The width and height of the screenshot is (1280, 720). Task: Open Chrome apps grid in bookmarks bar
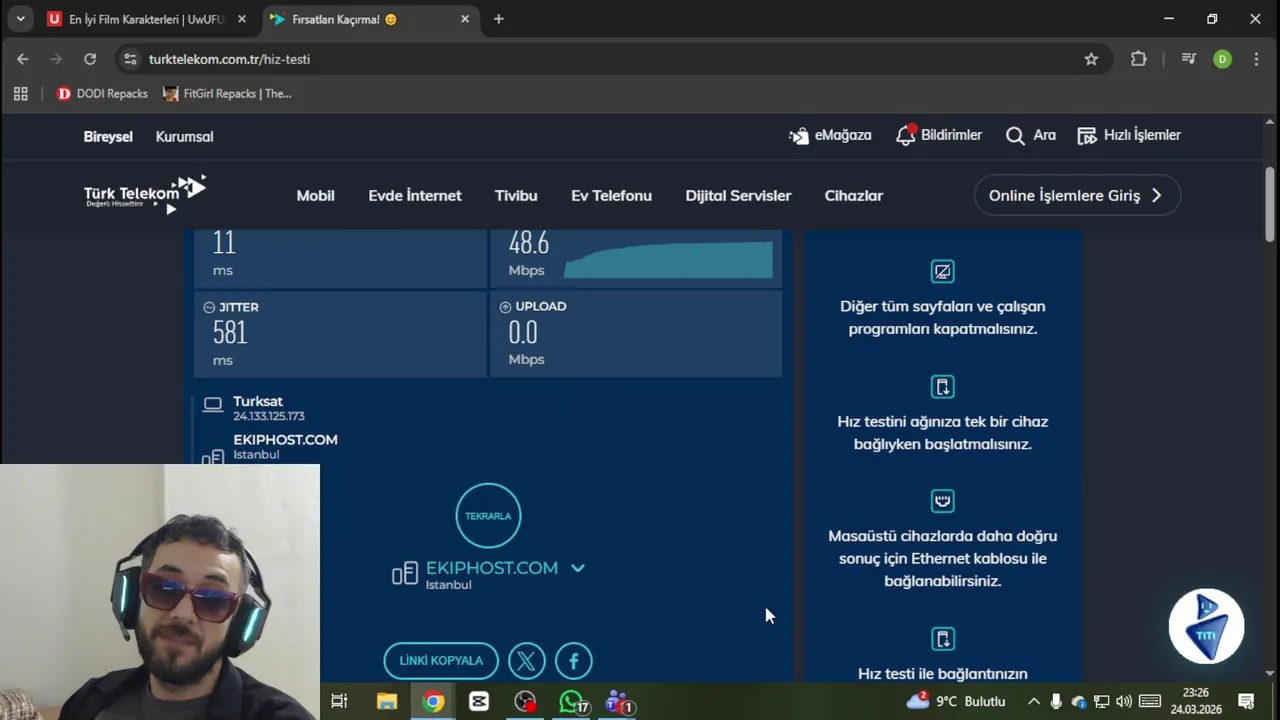click(20, 94)
